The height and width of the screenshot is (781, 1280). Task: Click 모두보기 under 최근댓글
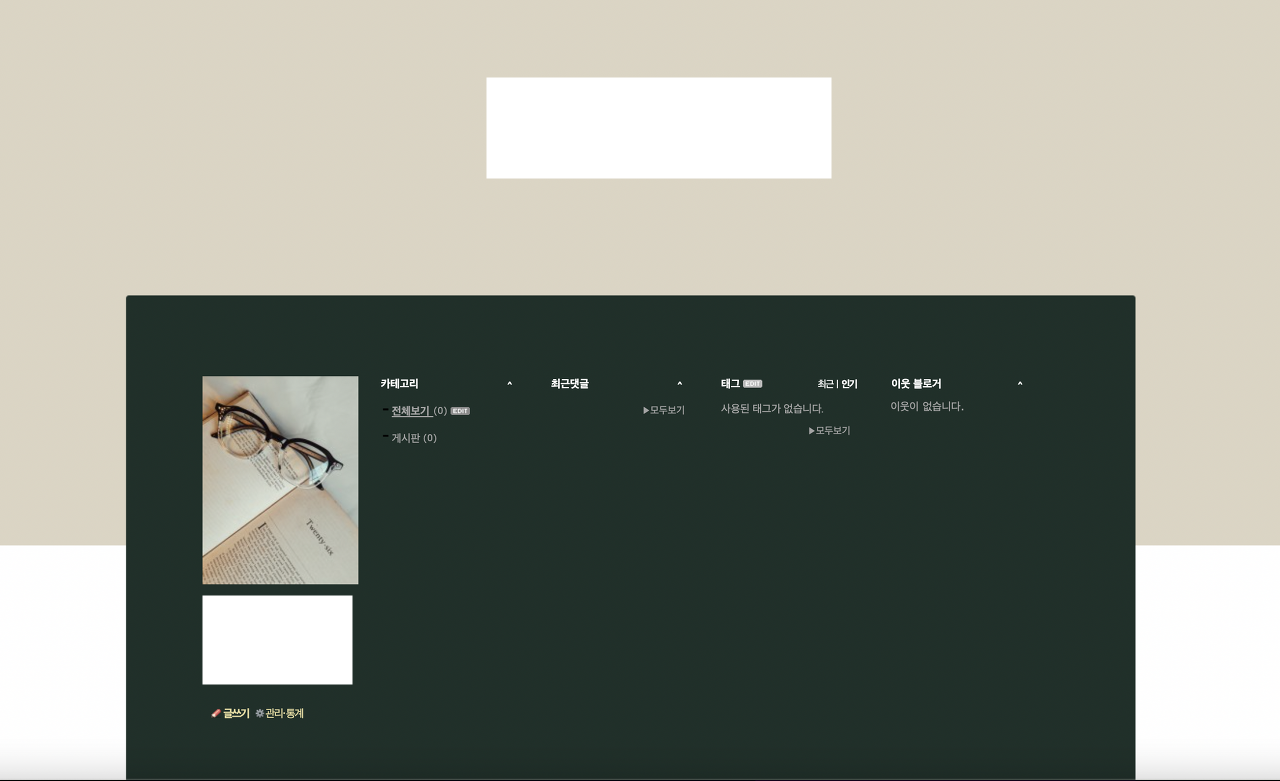(x=665, y=410)
